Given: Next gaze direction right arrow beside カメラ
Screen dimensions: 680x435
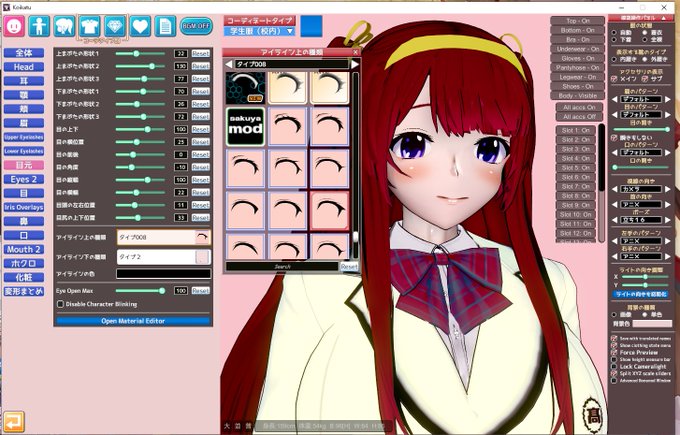Looking at the screenshot, I should click(x=668, y=189).
